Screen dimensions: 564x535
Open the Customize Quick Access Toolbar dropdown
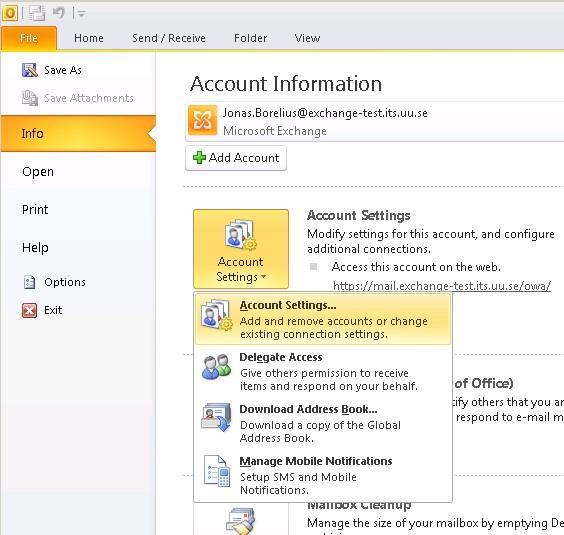[x=81, y=14]
